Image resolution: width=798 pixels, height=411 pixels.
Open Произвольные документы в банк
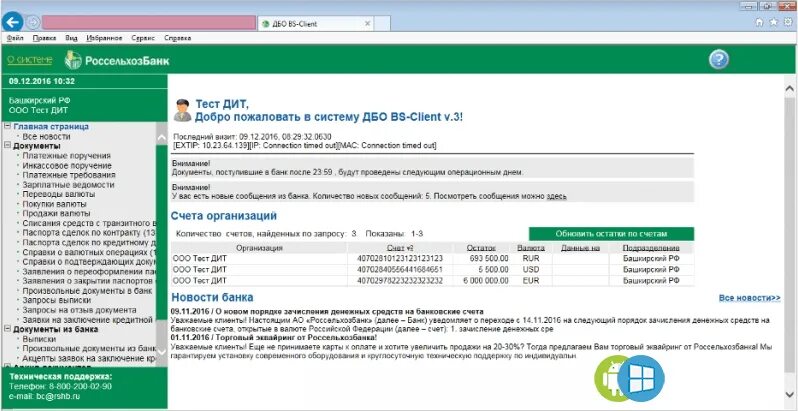[88, 291]
